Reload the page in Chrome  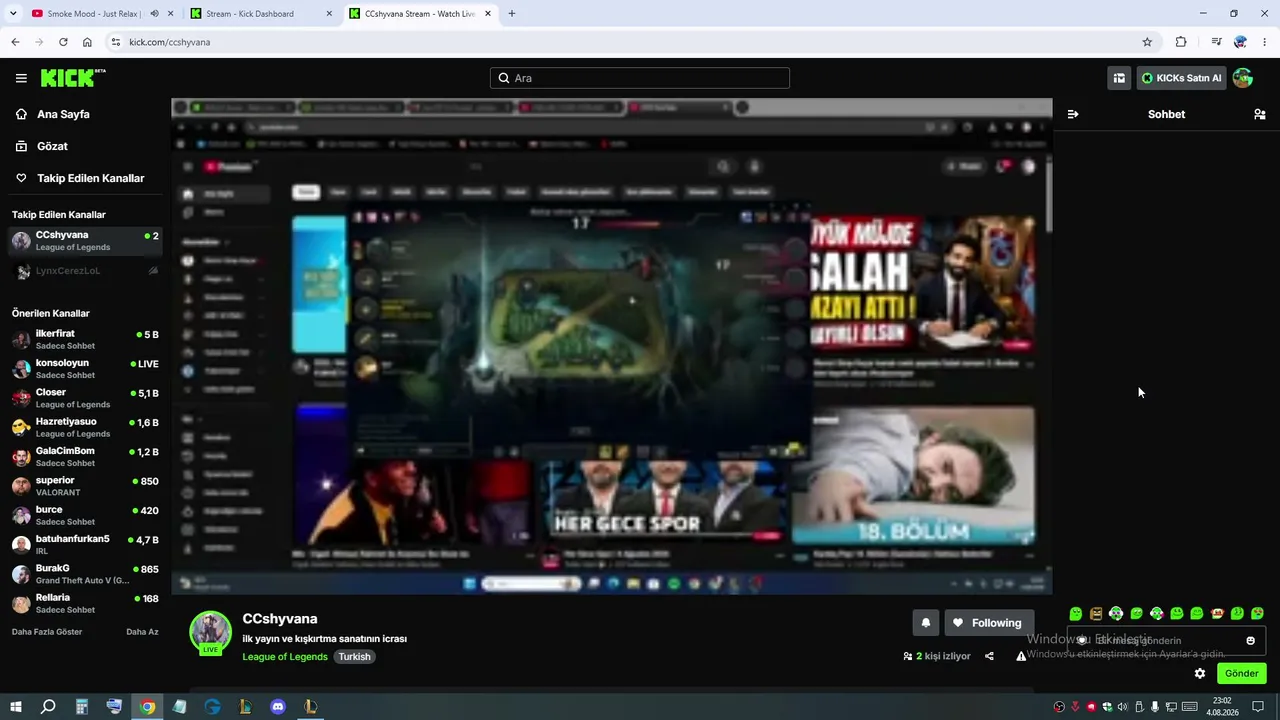click(x=63, y=42)
